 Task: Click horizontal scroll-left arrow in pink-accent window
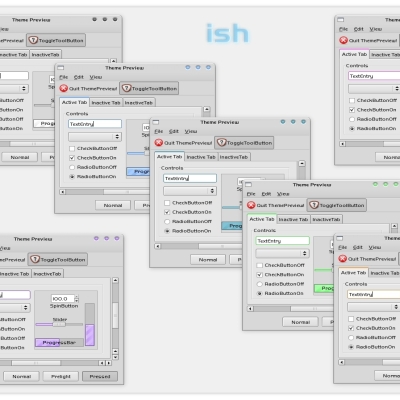[x=342, y=144]
